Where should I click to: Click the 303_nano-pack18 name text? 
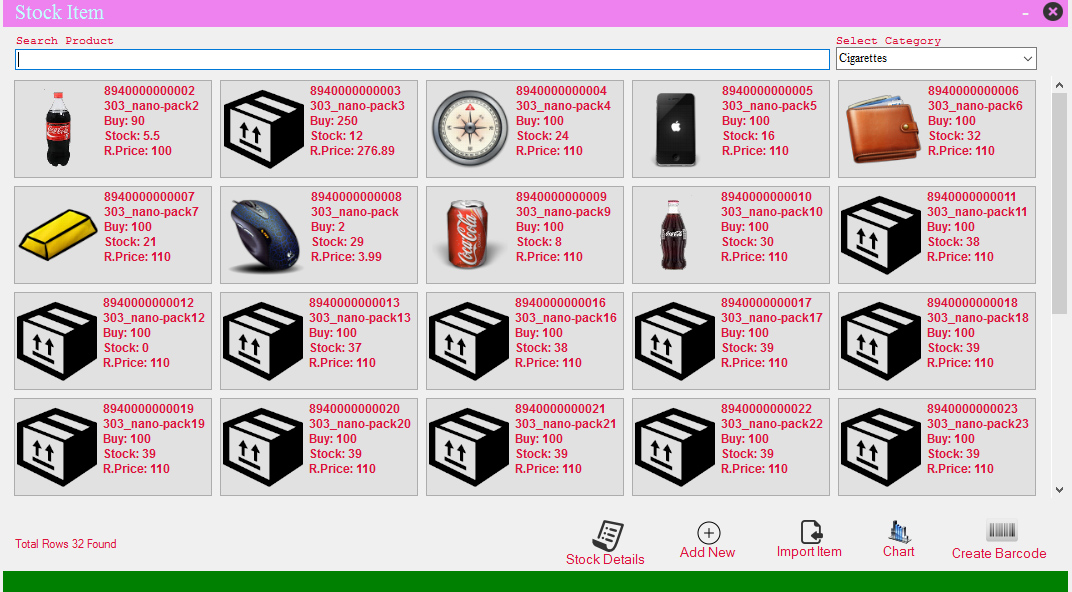(977, 318)
